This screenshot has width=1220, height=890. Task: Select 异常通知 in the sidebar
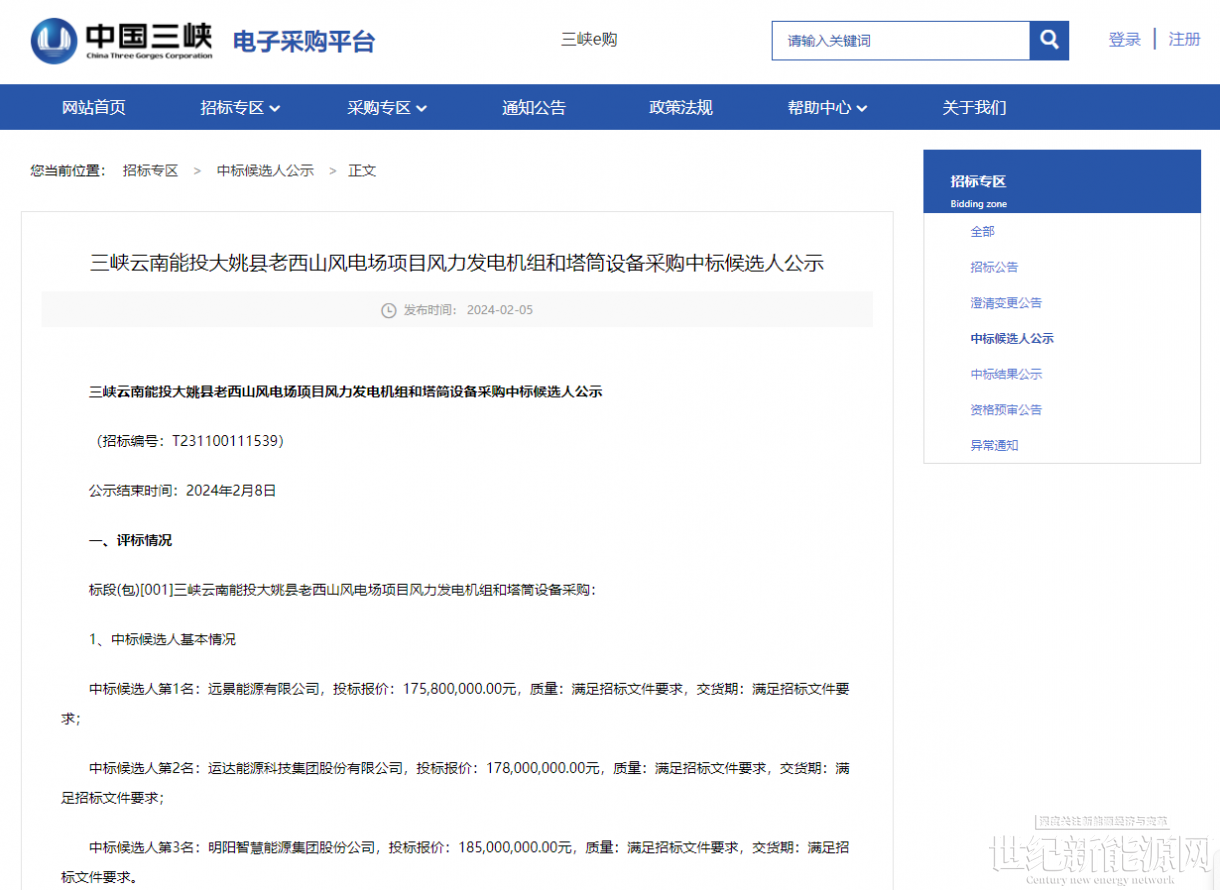(x=994, y=446)
